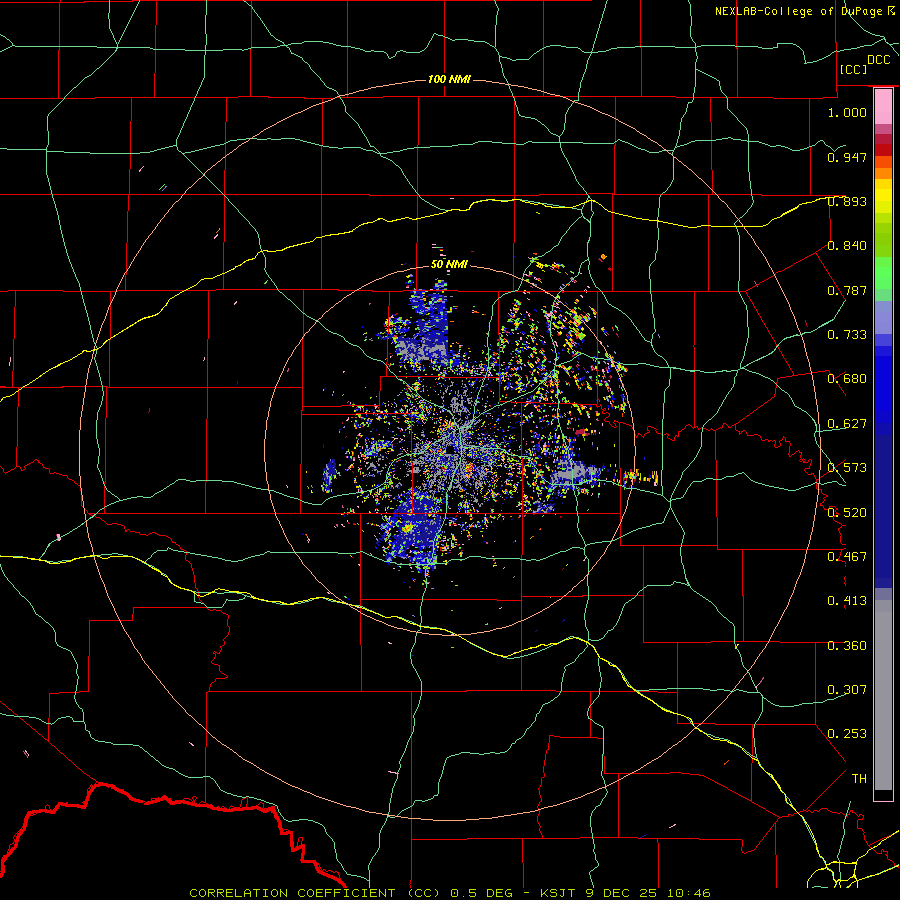The height and width of the screenshot is (900, 900).
Task: Click the [CC] legend label
Action: point(853,69)
